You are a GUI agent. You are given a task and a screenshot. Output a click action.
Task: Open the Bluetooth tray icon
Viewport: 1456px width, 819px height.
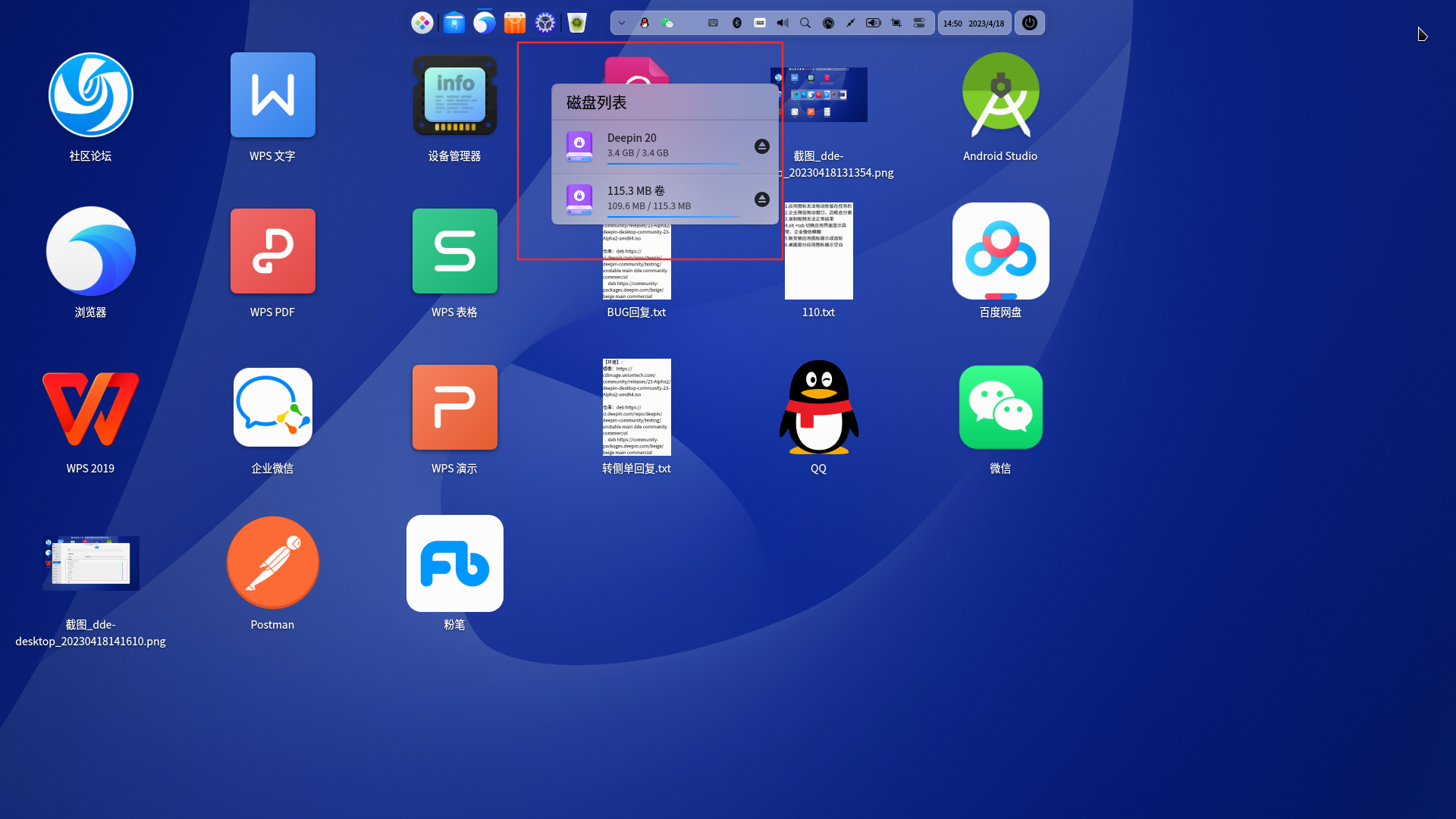[x=737, y=23]
